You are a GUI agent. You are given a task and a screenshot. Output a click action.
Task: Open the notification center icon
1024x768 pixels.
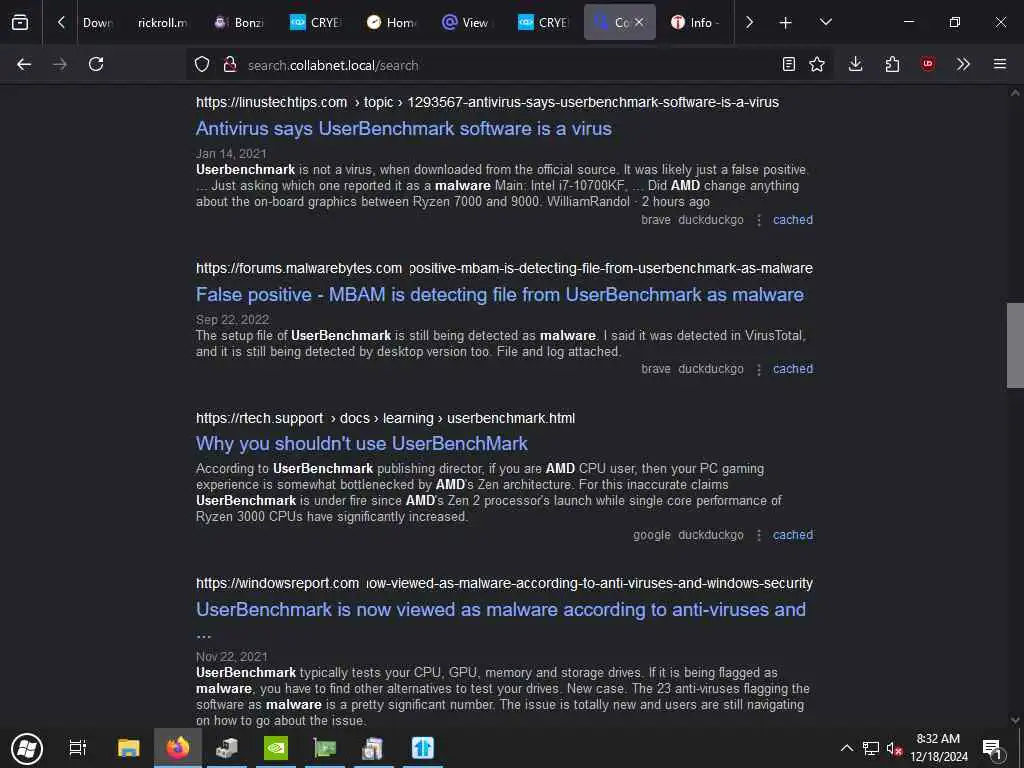tap(993, 749)
